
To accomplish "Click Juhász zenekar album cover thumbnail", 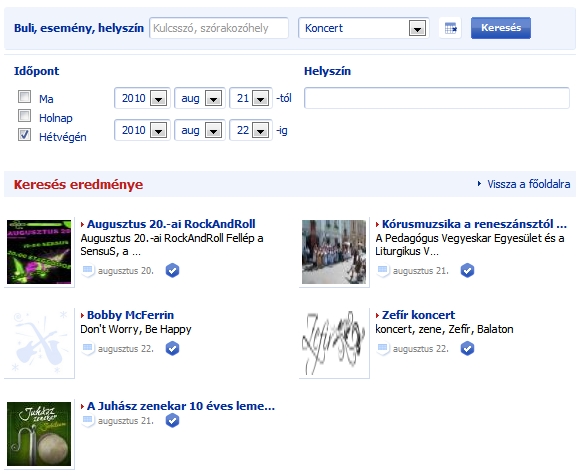I will click(39, 434).
